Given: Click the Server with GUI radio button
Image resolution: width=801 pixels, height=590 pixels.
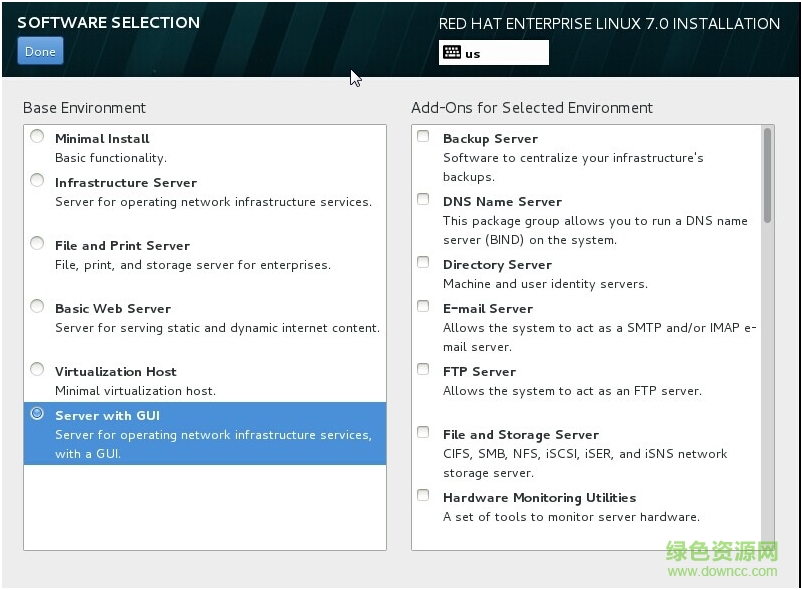Looking at the screenshot, I should (x=37, y=413).
